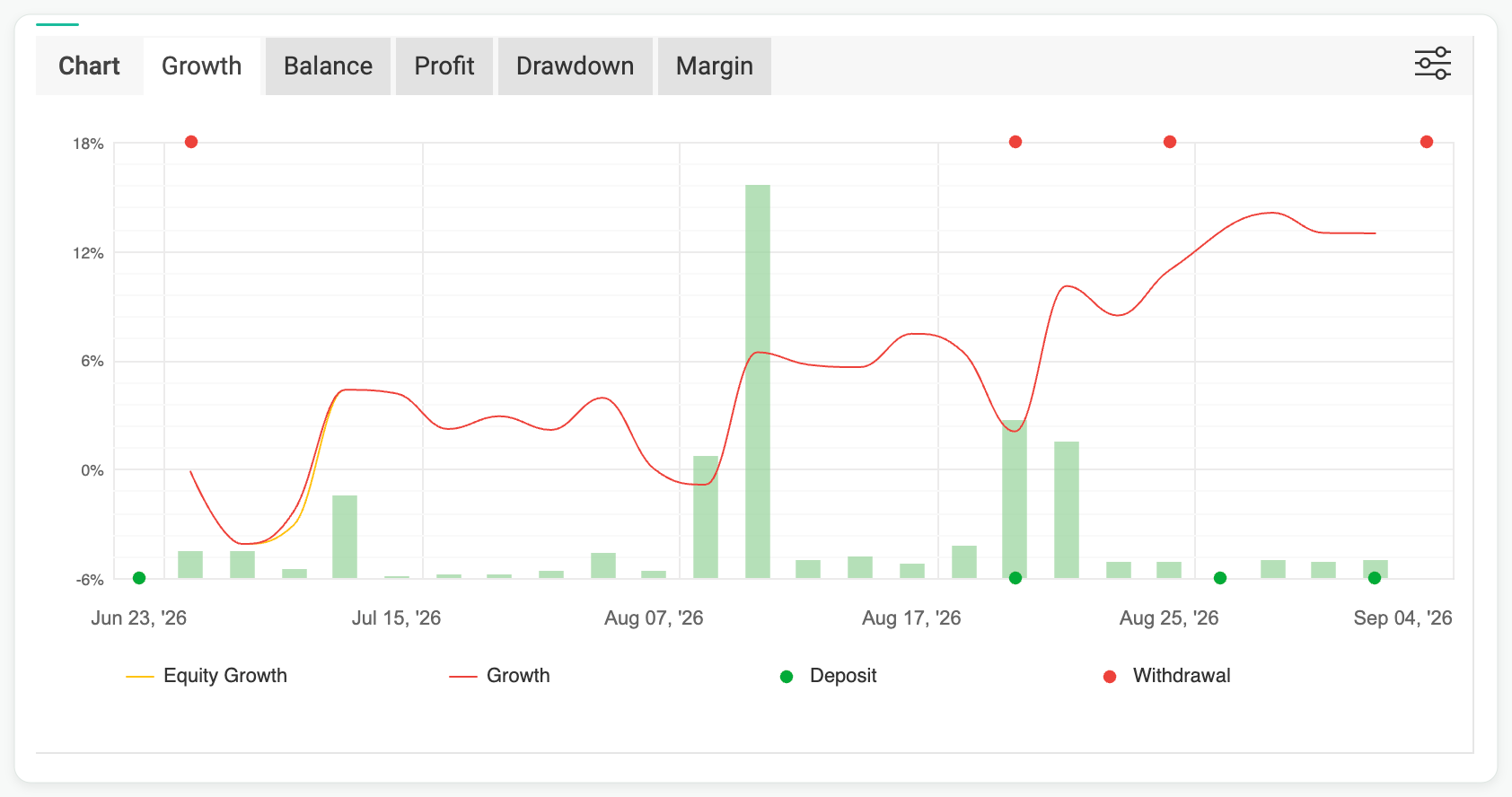Screen dimensions: 1512x797
Task: Switch to the Balance tab
Action: [328, 66]
